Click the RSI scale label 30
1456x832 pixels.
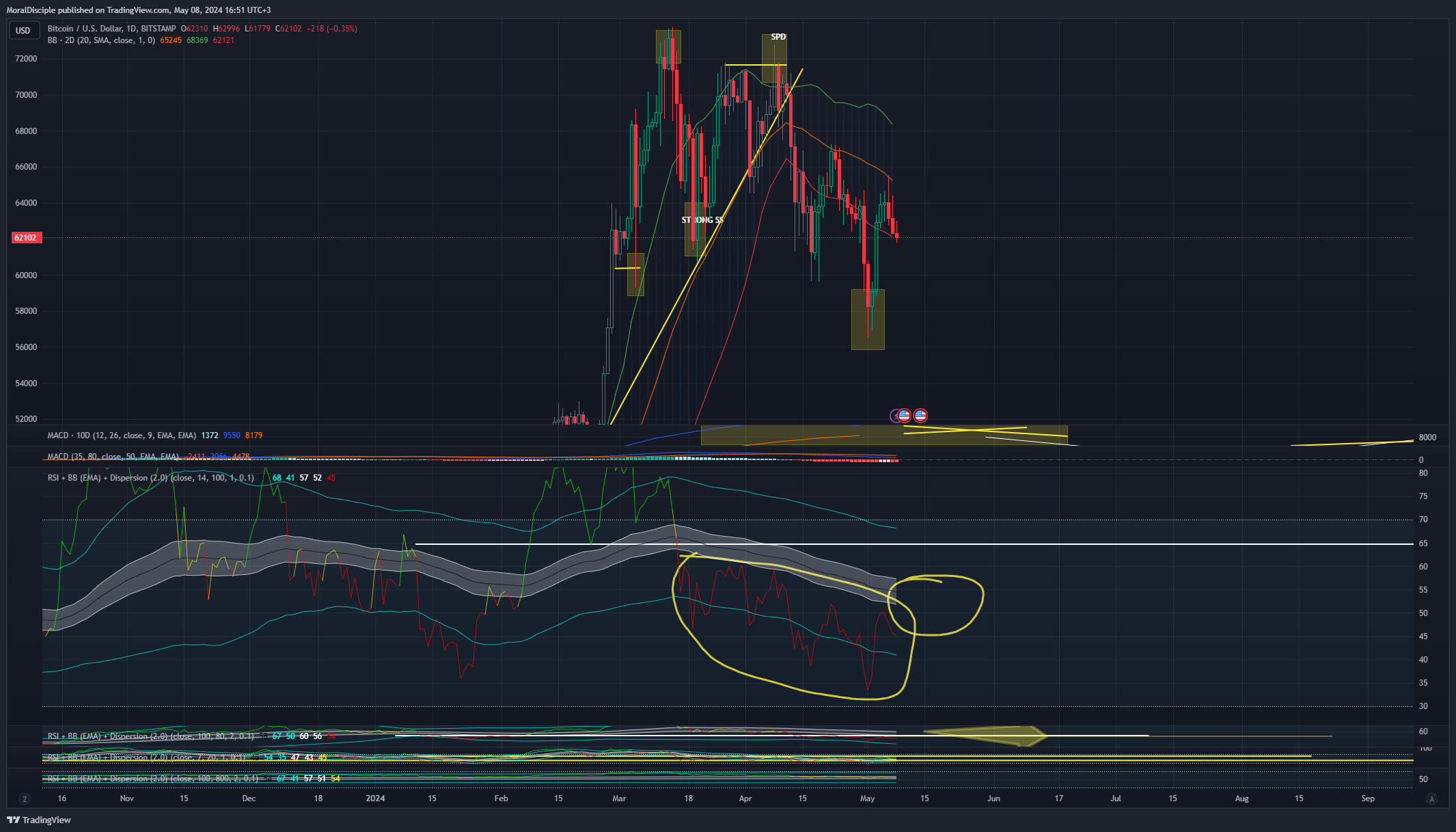click(1423, 706)
